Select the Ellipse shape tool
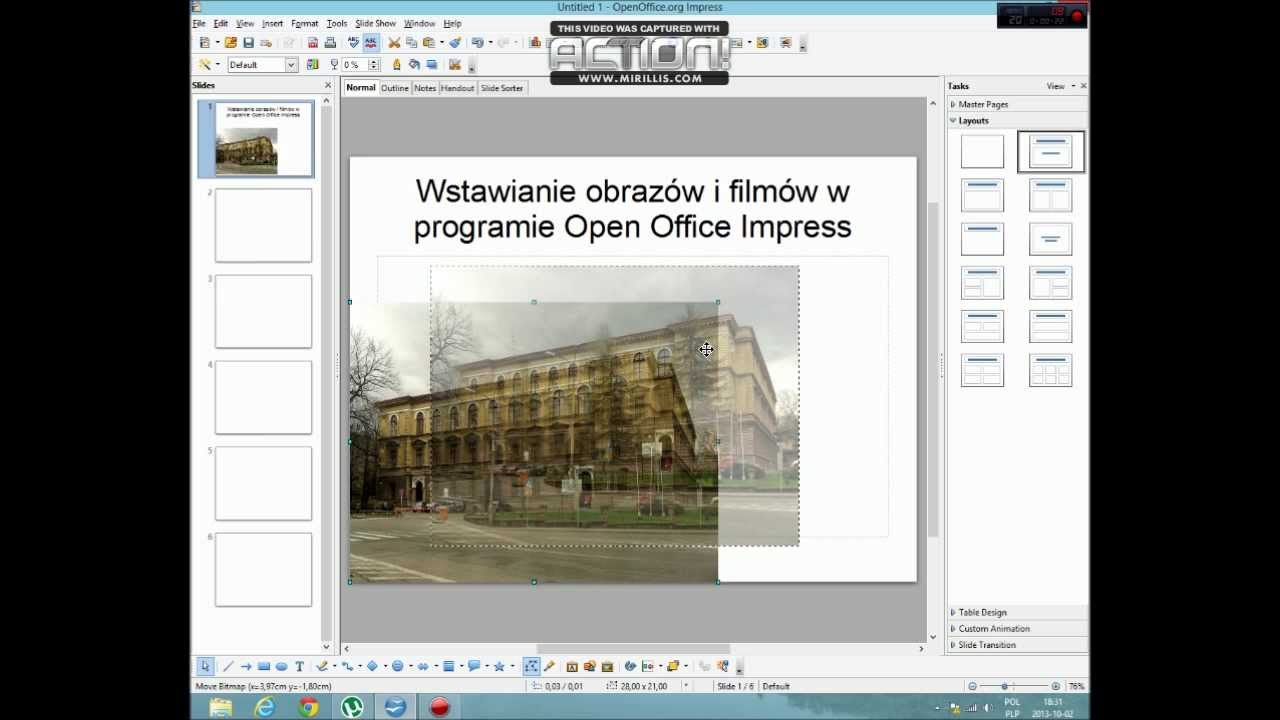 tap(281, 666)
